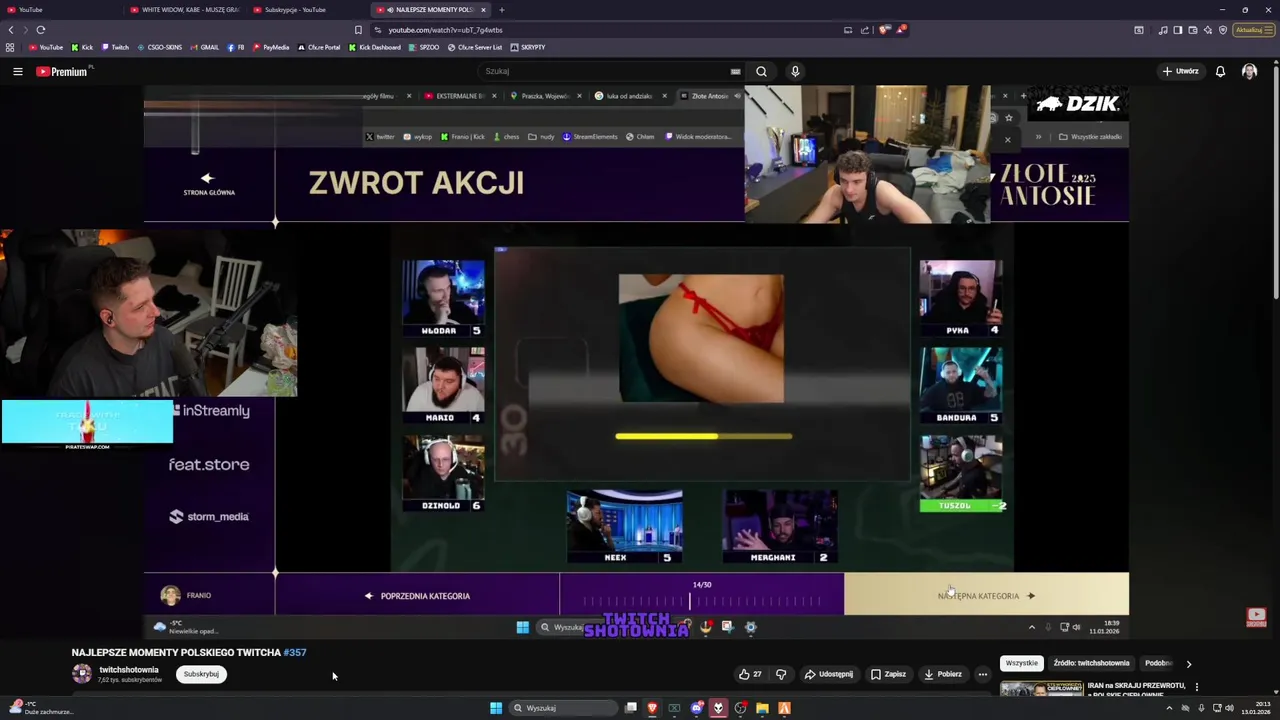Click the twitchshotownia channel name
Viewport: 1280px width, 720px height.
click(129, 669)
